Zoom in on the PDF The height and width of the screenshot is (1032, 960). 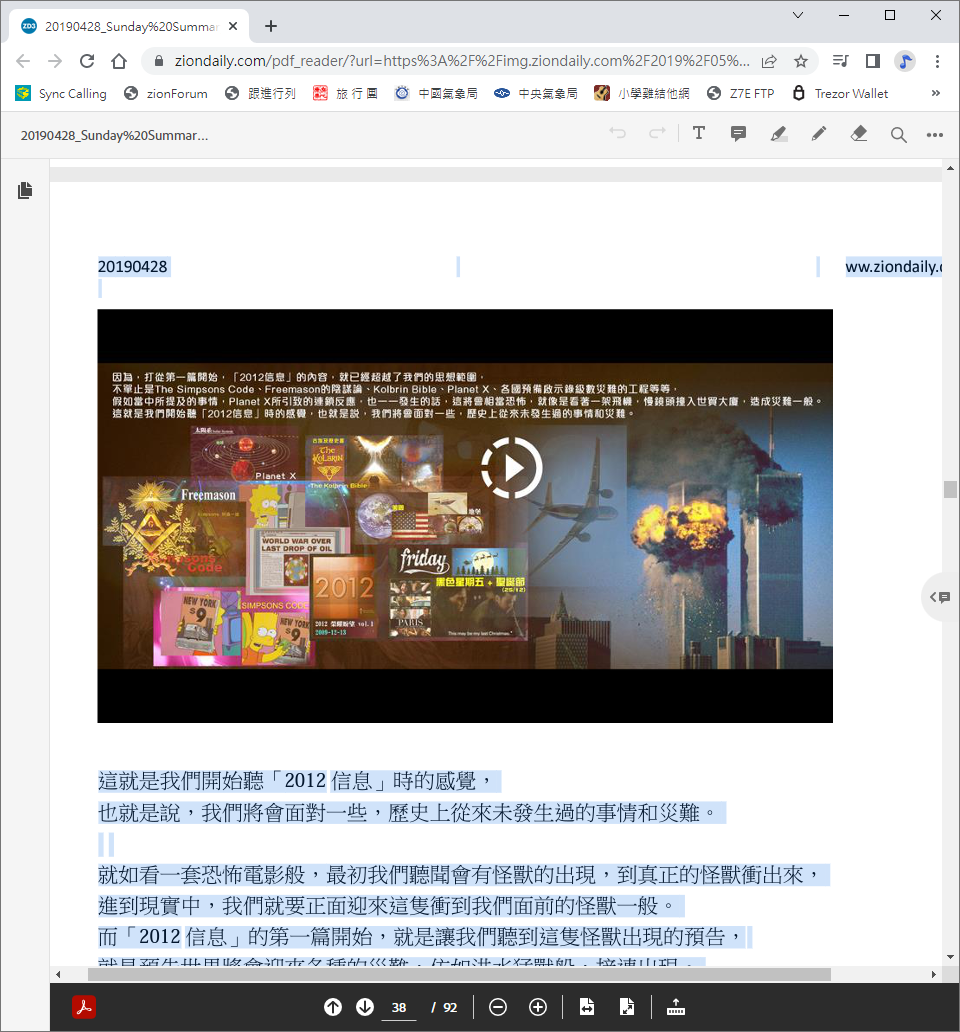click(x=538, y=1007)
